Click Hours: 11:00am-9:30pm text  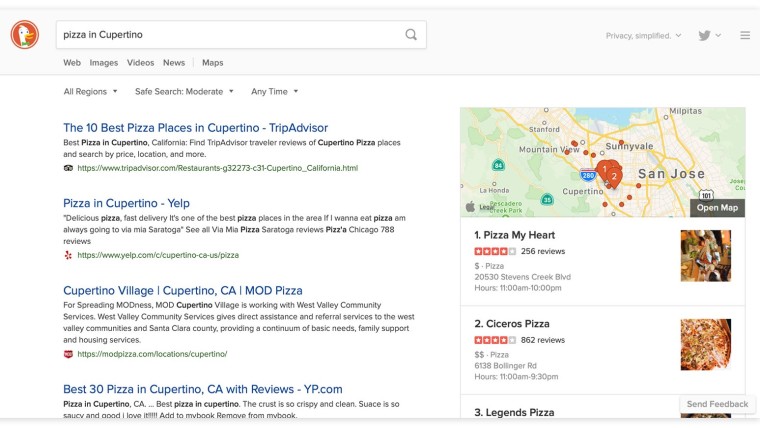[x=516, y=377]
